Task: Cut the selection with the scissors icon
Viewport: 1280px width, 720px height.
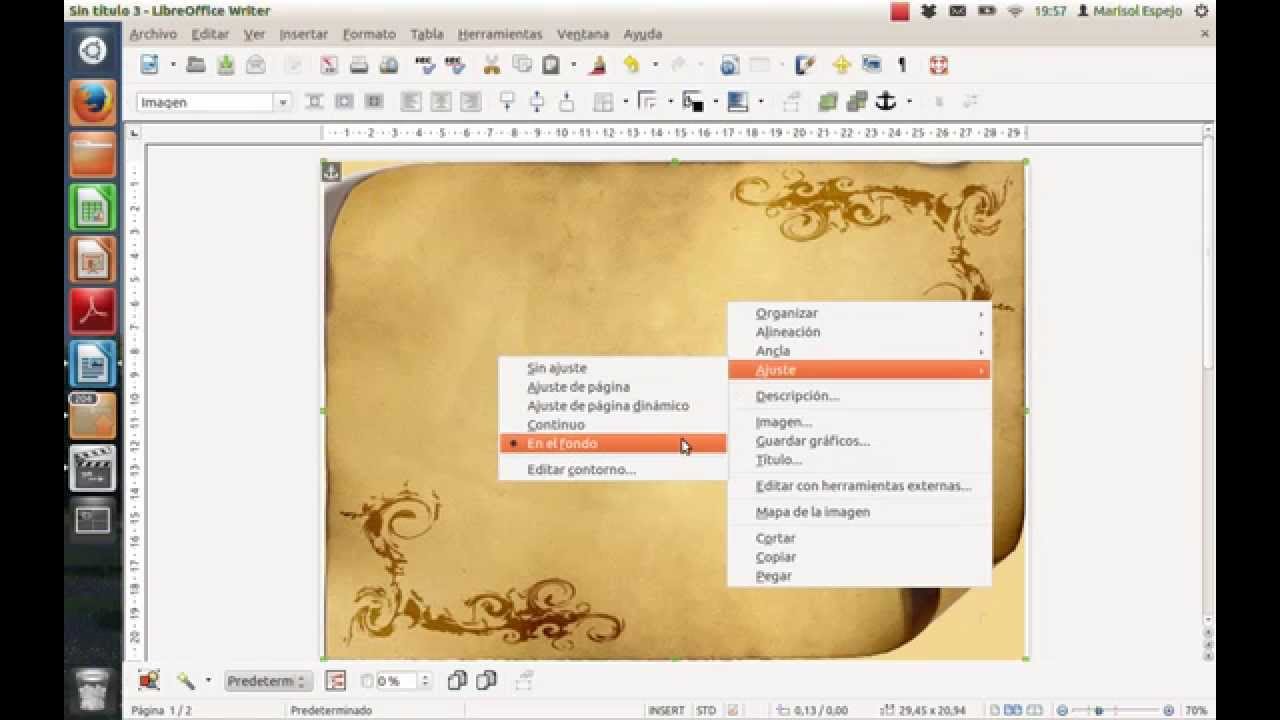Action: coord(491,65)
